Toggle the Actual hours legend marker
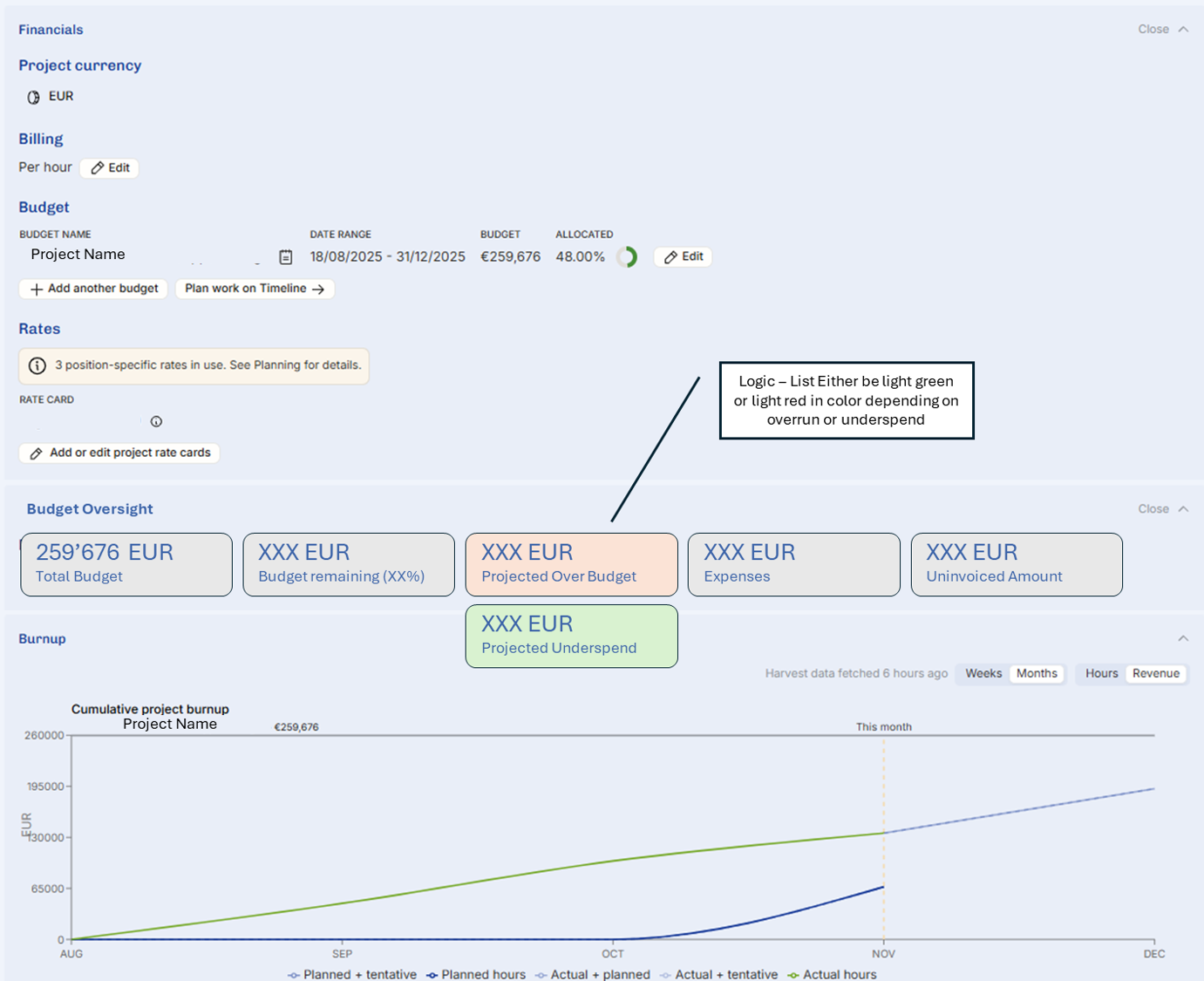The height and width of the screenshot is (981, 1204). [792, 975]
